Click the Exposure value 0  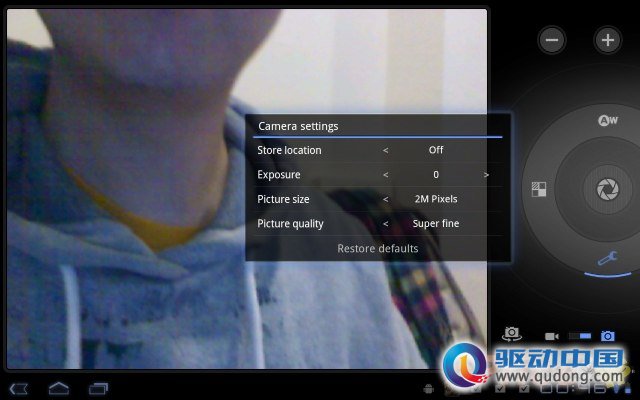click(x=436, y=175)
